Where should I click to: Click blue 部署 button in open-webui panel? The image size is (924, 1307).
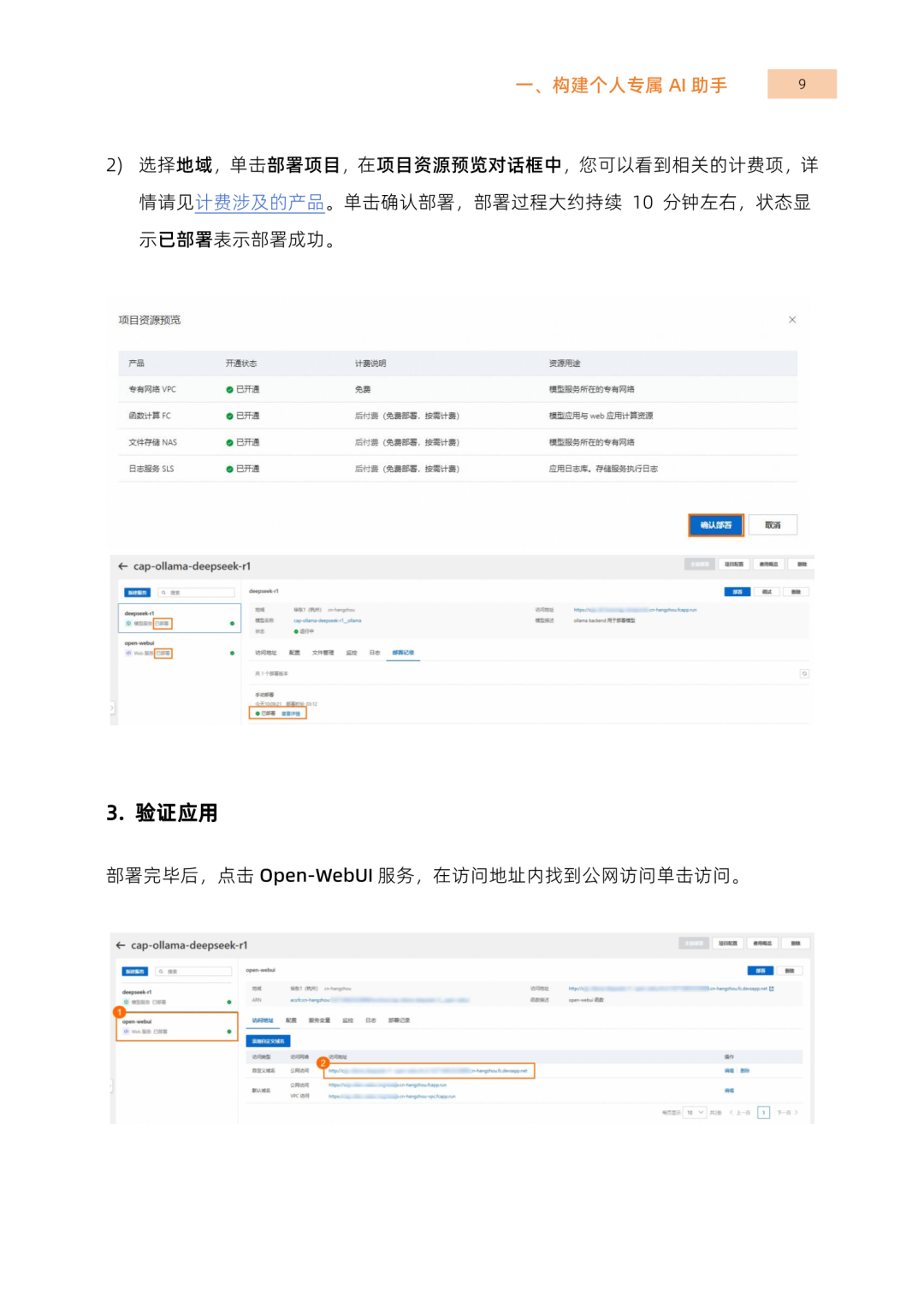(761, 971)
